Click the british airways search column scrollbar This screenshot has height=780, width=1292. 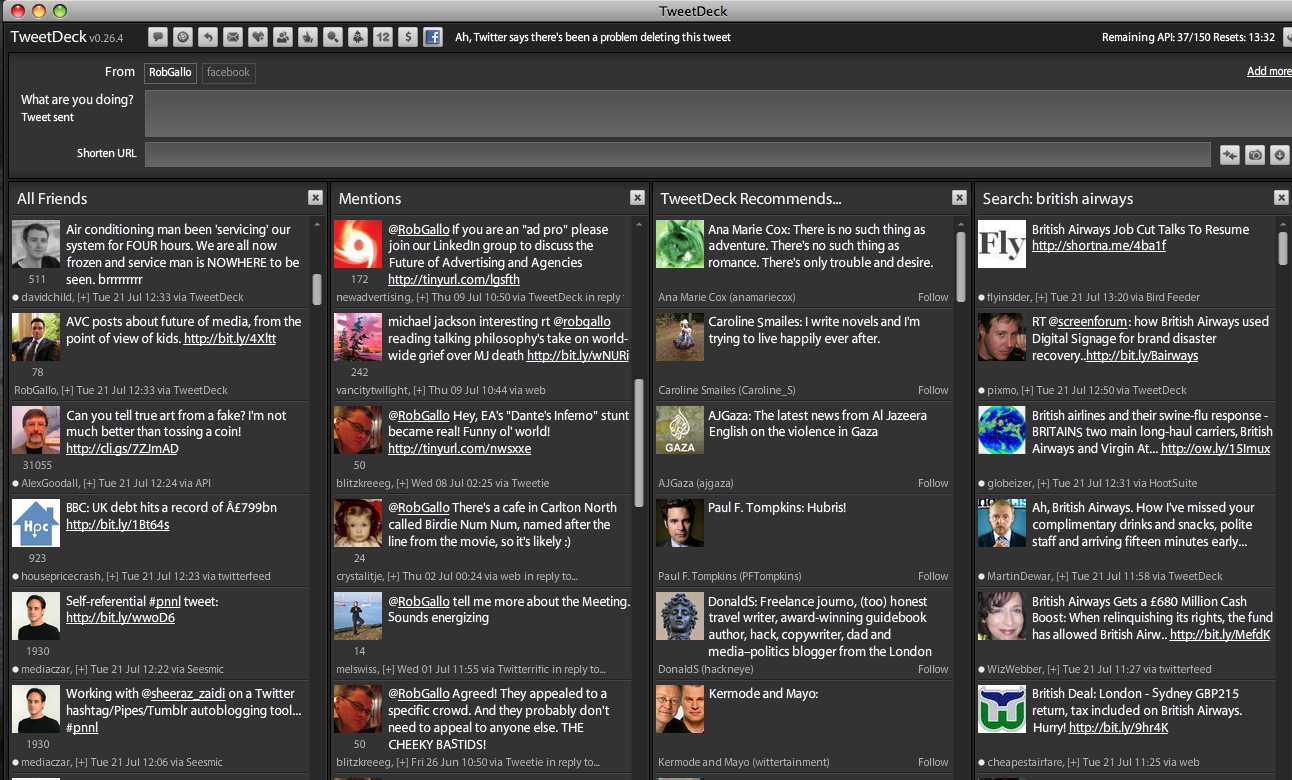(1283, 248)
